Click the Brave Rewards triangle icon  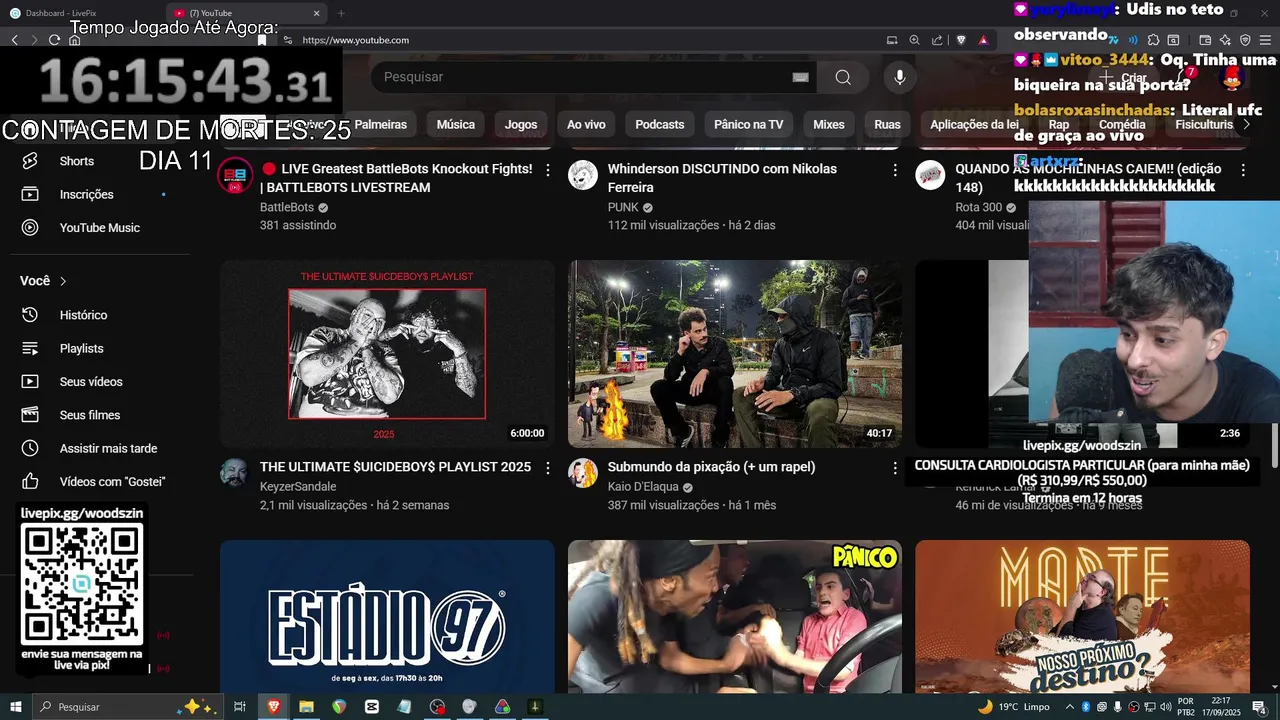[984, 40]
